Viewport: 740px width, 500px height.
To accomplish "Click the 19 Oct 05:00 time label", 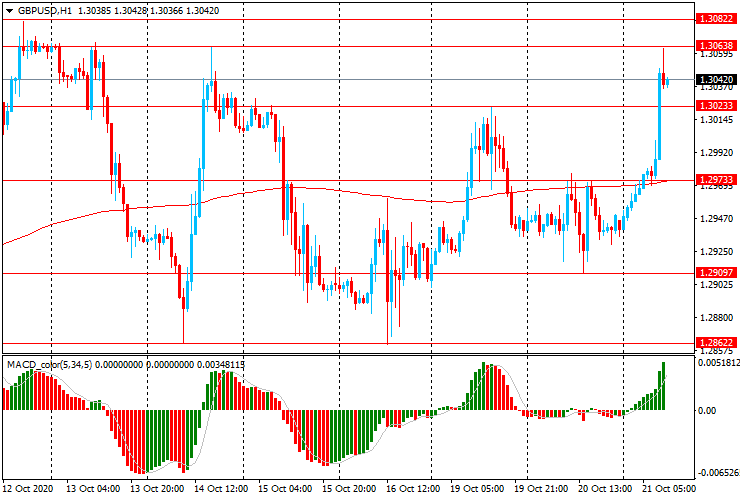I will coord(477,489).
